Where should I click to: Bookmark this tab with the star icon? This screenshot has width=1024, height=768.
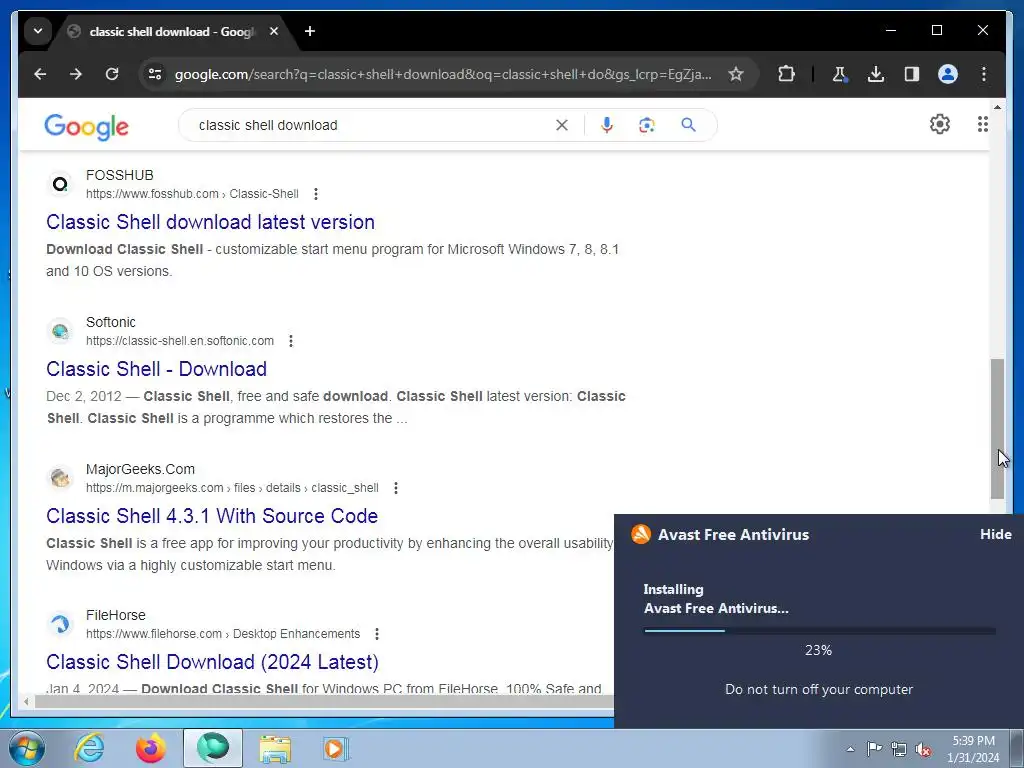736,74
